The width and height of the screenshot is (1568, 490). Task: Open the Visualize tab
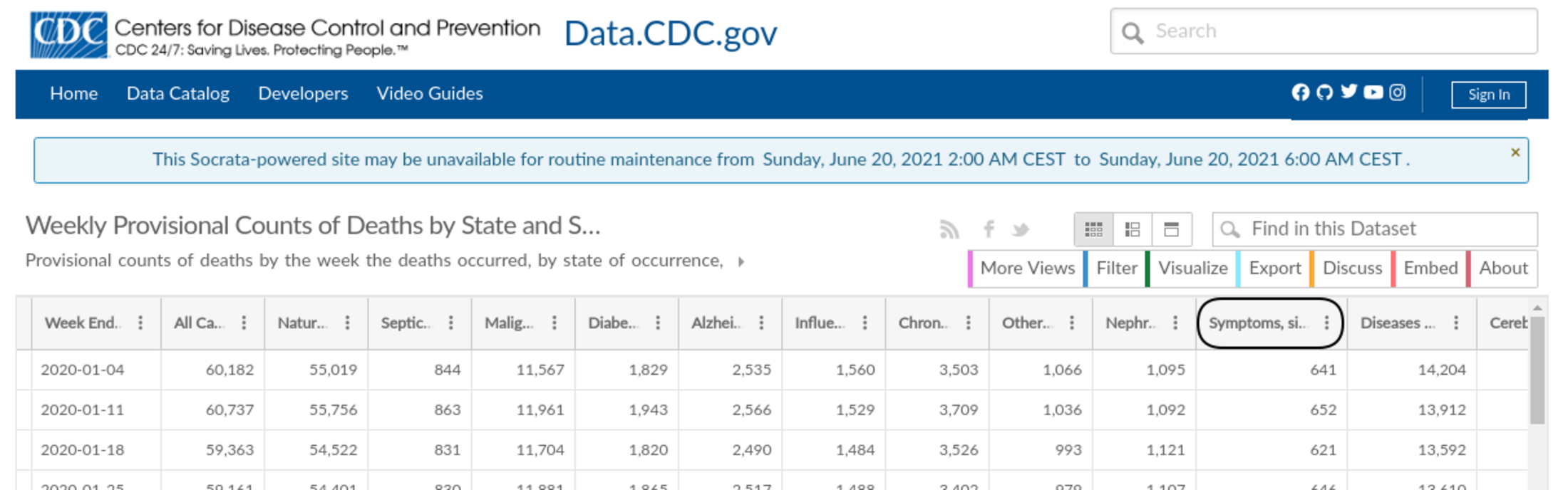[1192, 269]
